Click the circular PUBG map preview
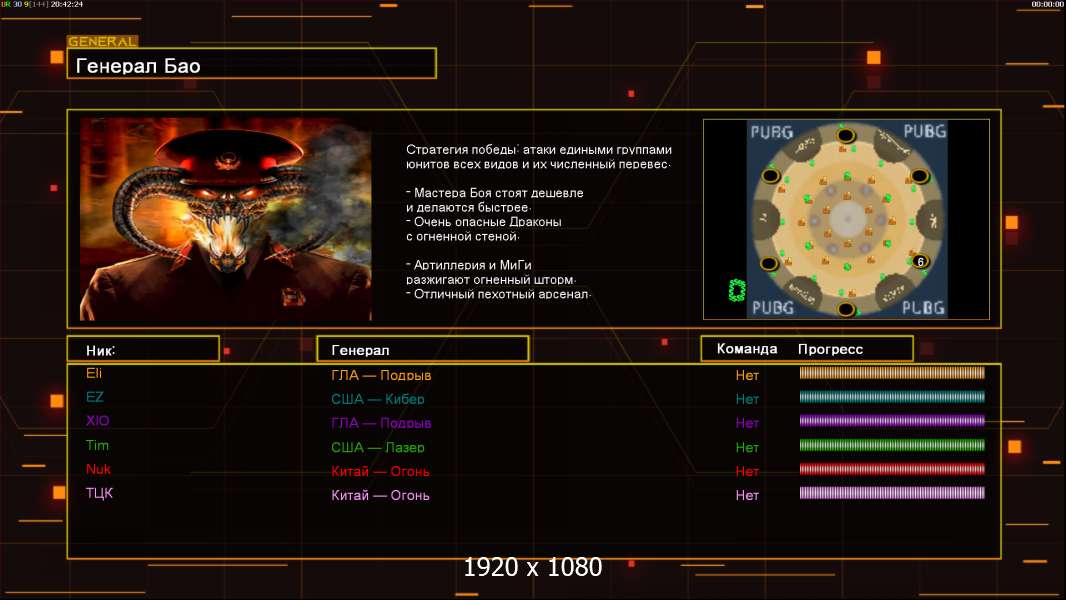1066x600 pixels. pyautogui.click(x=846, y=219)
